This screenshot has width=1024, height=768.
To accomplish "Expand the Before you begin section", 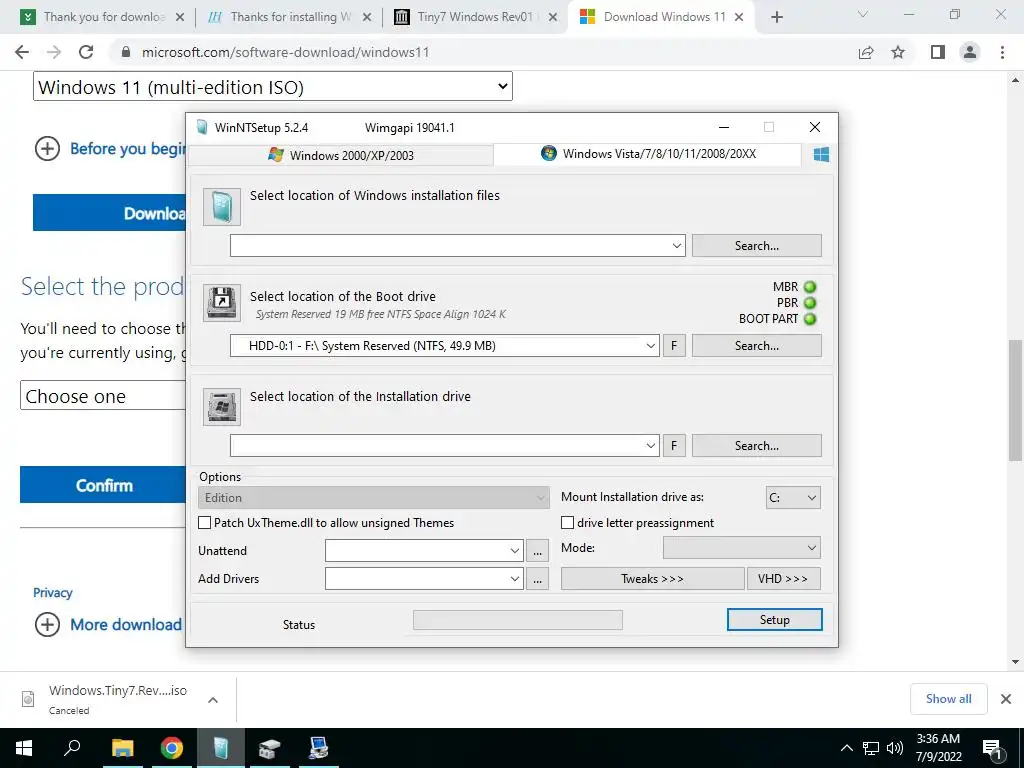I will 47,149.
